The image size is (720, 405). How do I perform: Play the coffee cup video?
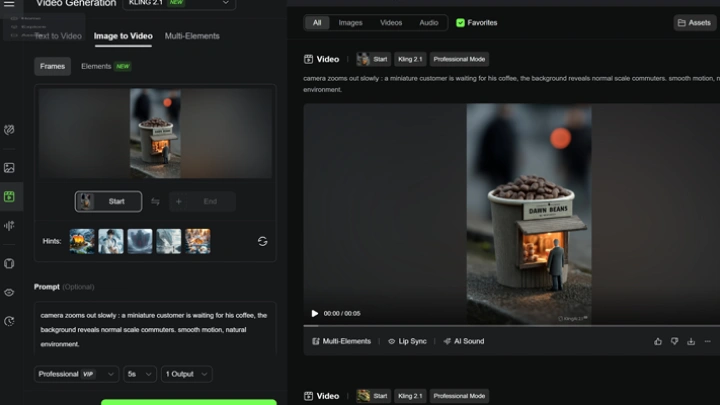pyautogui.click(x=315, y=314)
